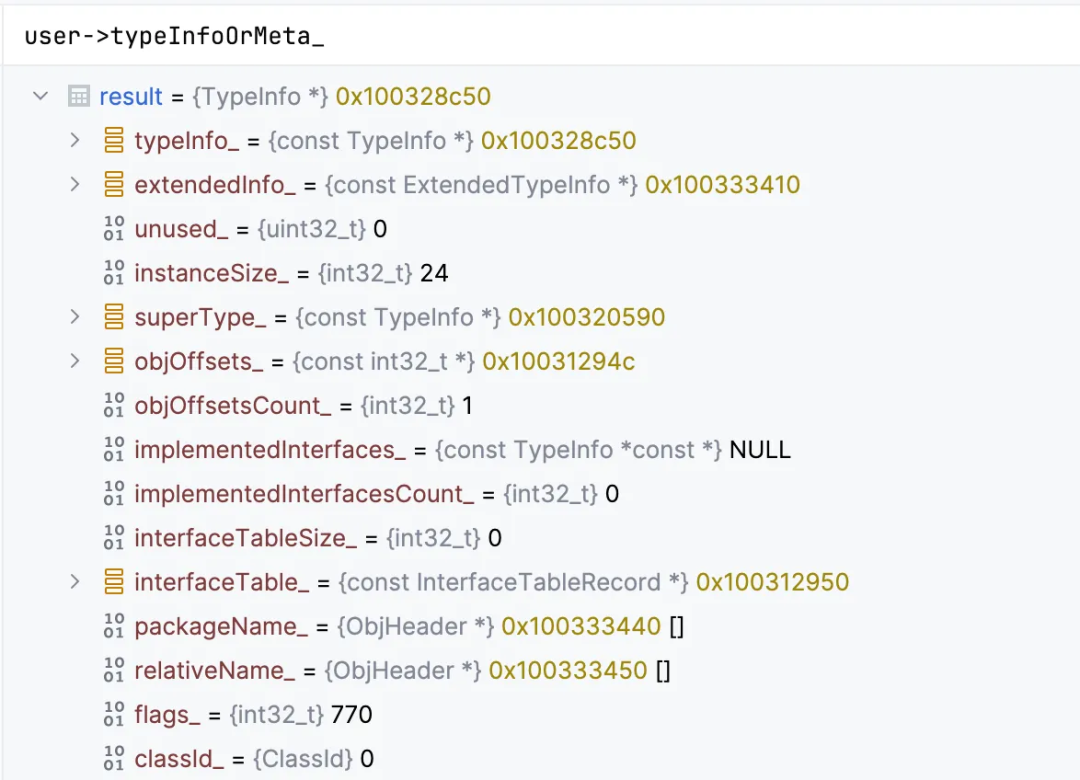Click the user->typeInfoOrMeta_ expression field
This screenshot has height=780, width=1080.
[541, 35]
